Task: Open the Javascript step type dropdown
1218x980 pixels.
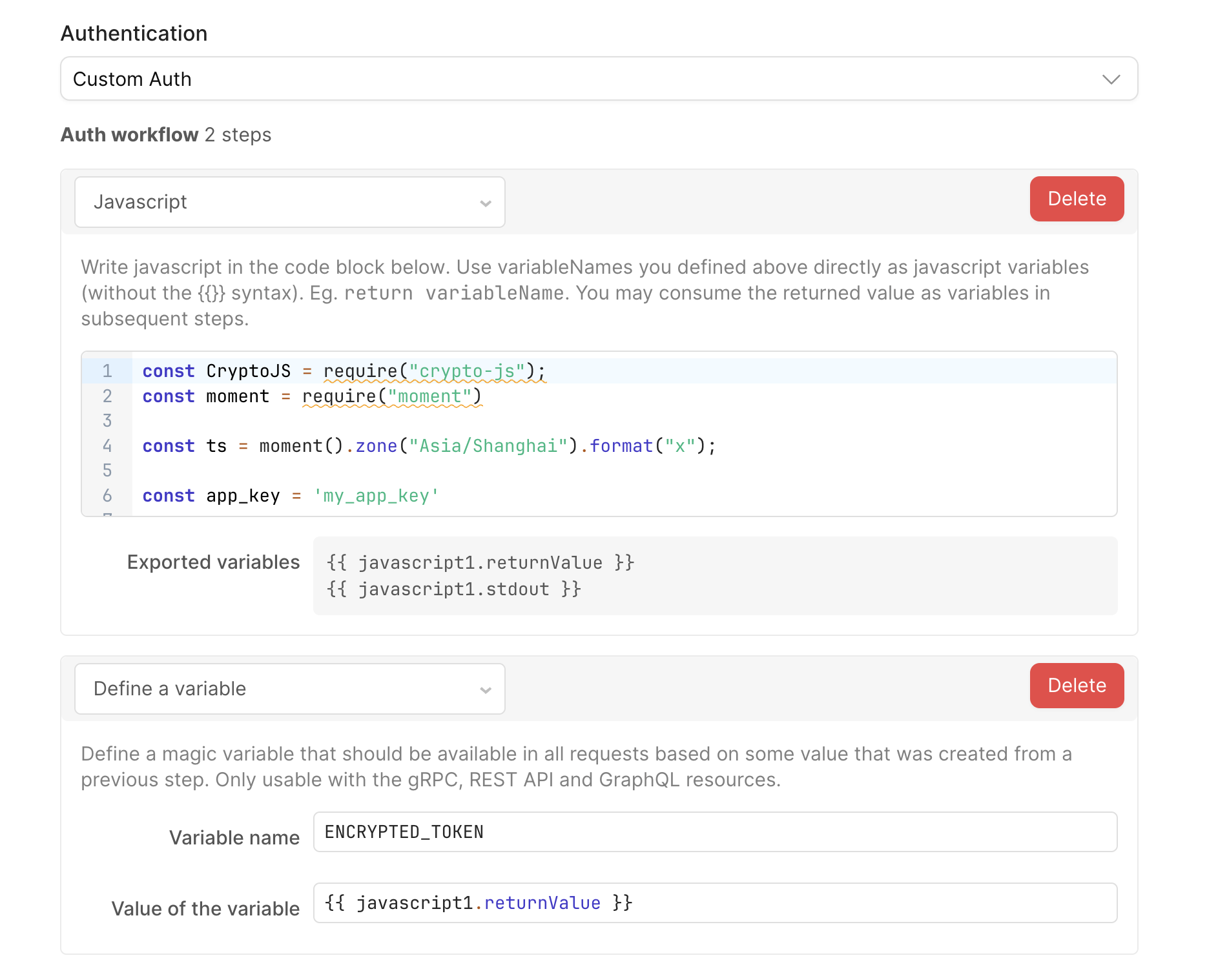Action: [x=289, y=202]
